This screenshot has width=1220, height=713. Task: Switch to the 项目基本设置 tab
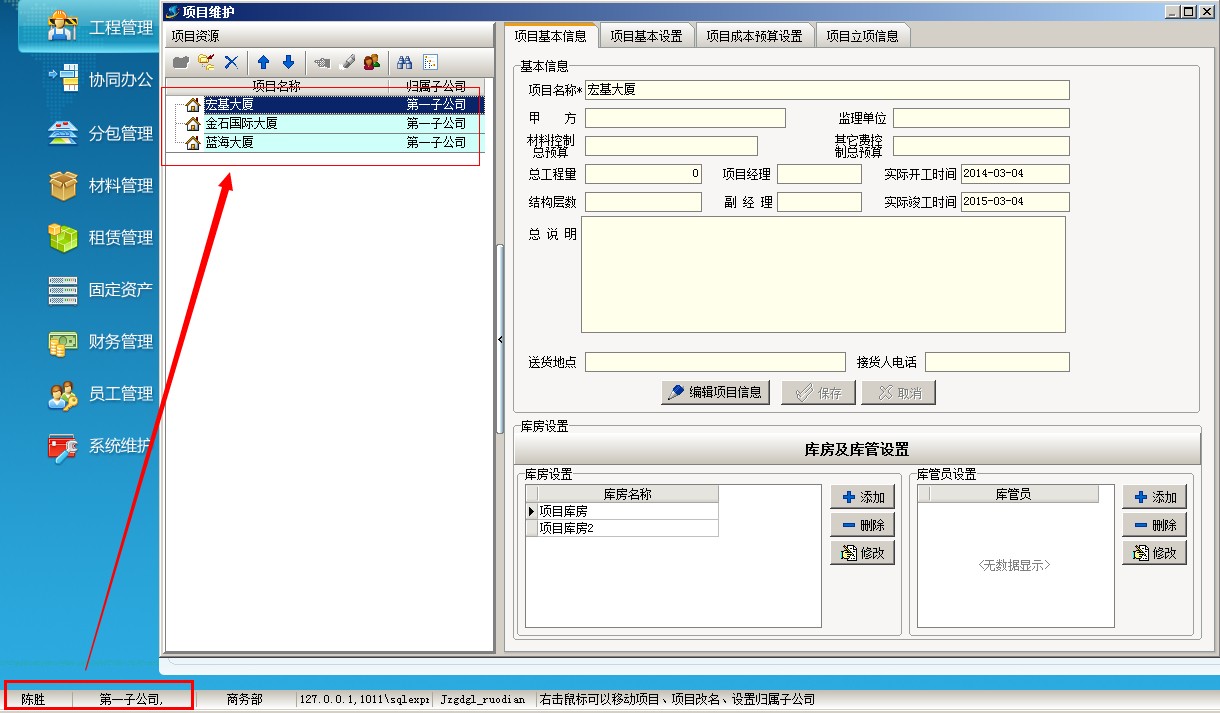click(646, 36)
